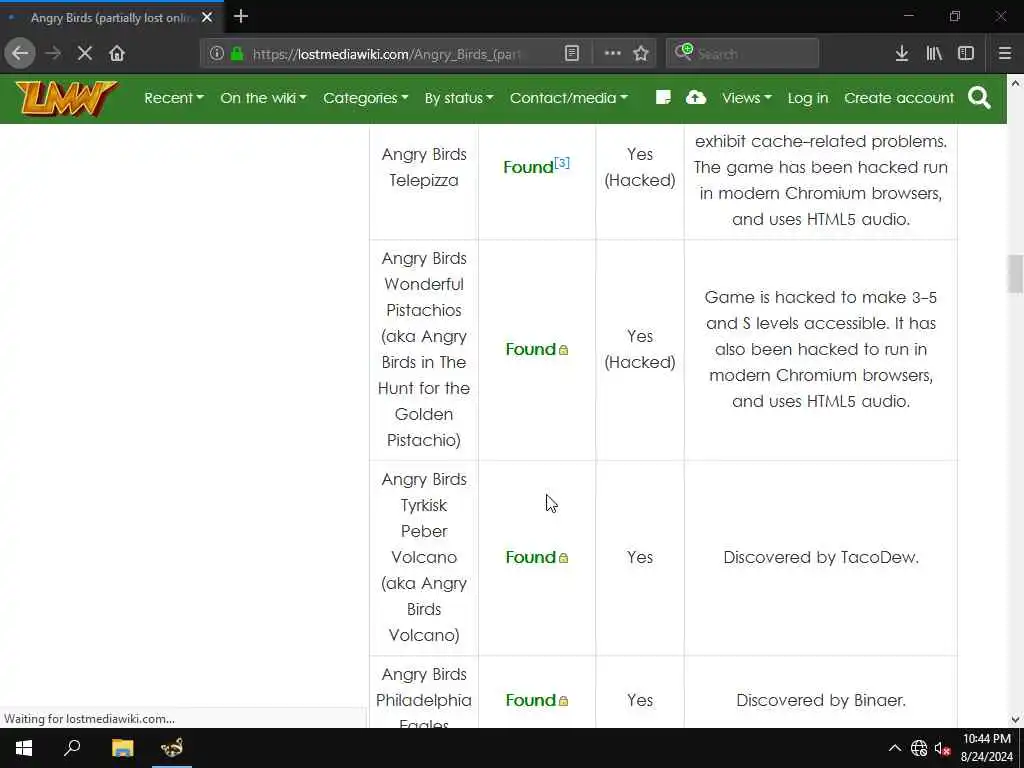
Task: Open the Windows Start menu
Action: click(24, 748)
